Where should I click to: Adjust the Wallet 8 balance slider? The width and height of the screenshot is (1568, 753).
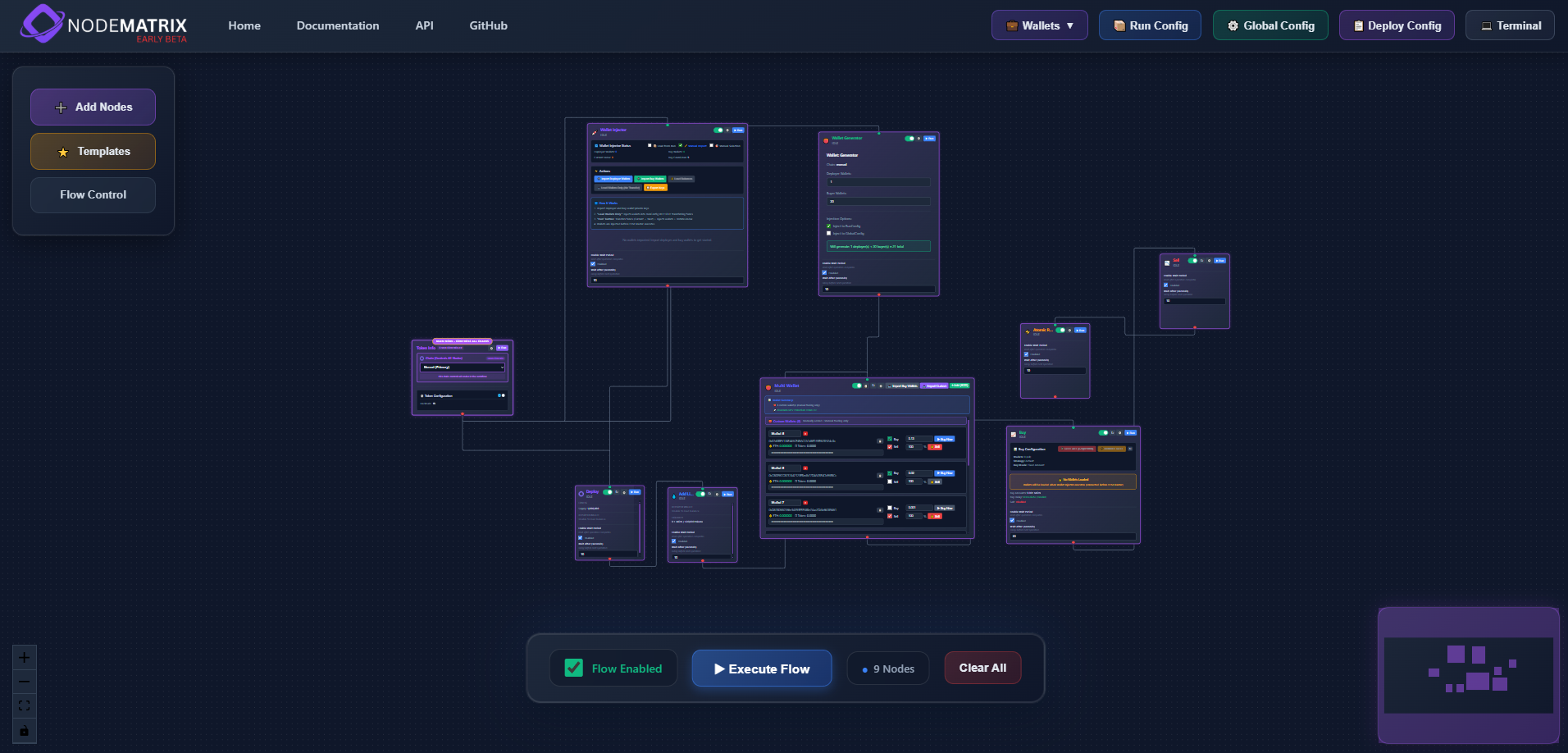tap(826, 453)
